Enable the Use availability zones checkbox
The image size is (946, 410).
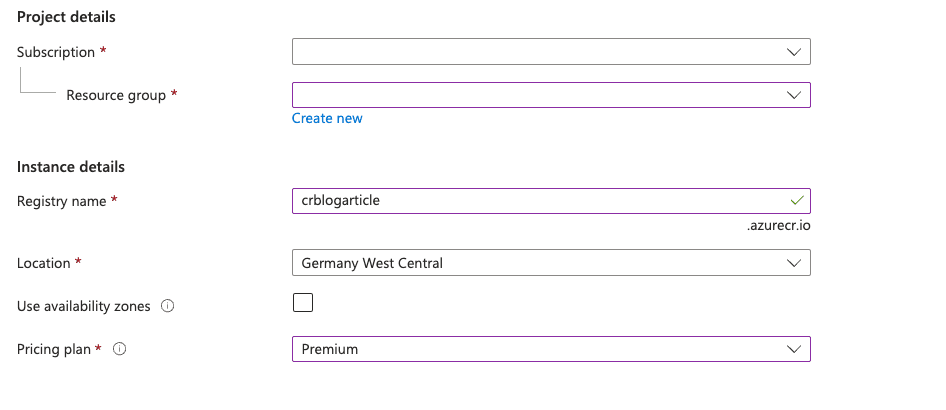303,303
